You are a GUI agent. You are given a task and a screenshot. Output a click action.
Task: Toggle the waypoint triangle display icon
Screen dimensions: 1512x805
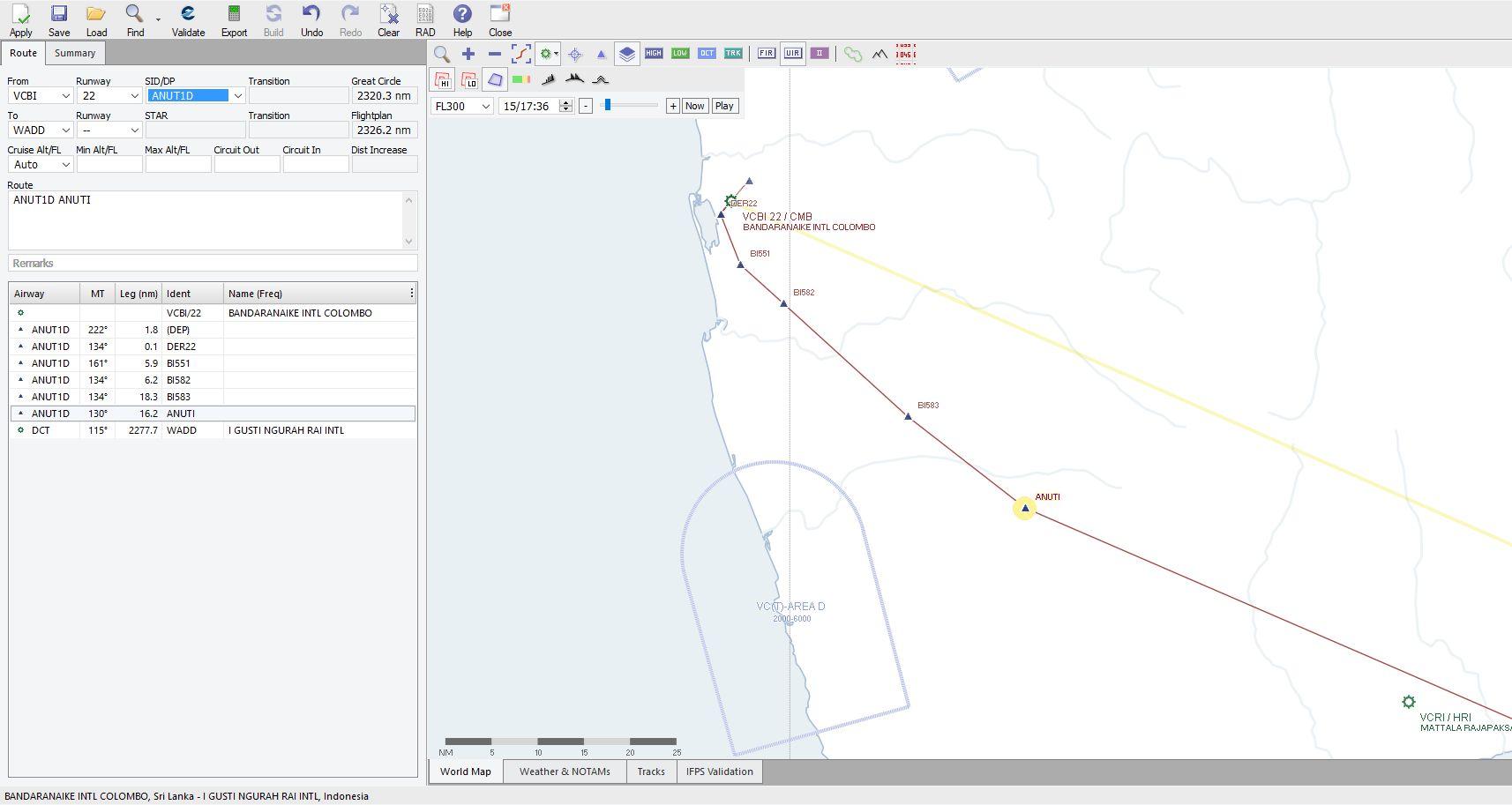[x=602, y=54]
